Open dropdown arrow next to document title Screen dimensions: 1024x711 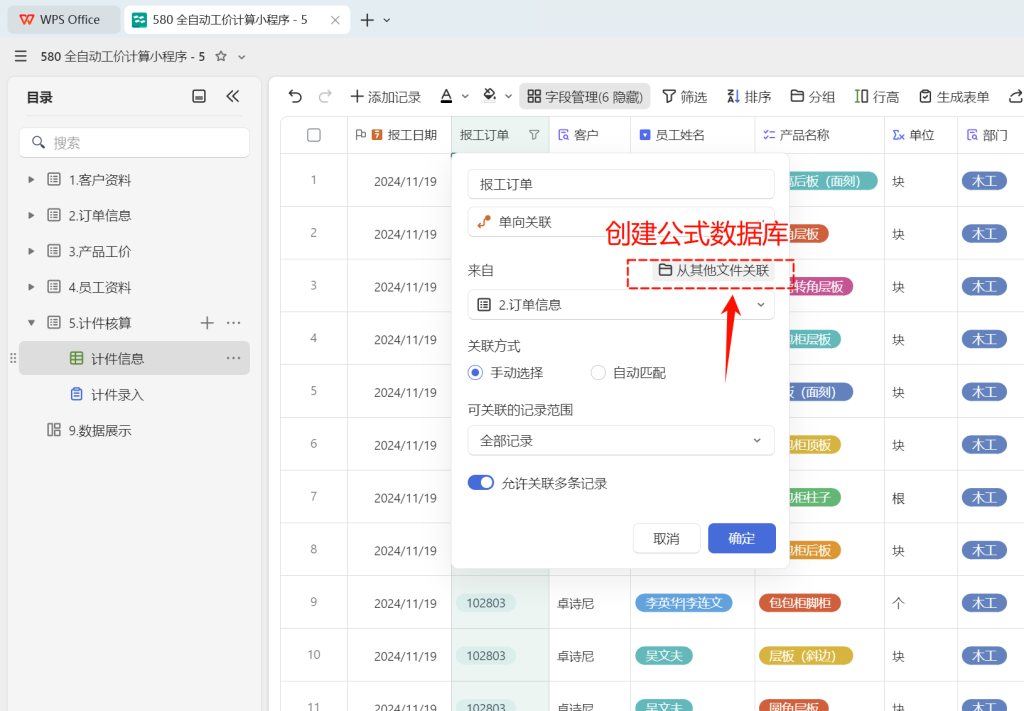(242, 57)
